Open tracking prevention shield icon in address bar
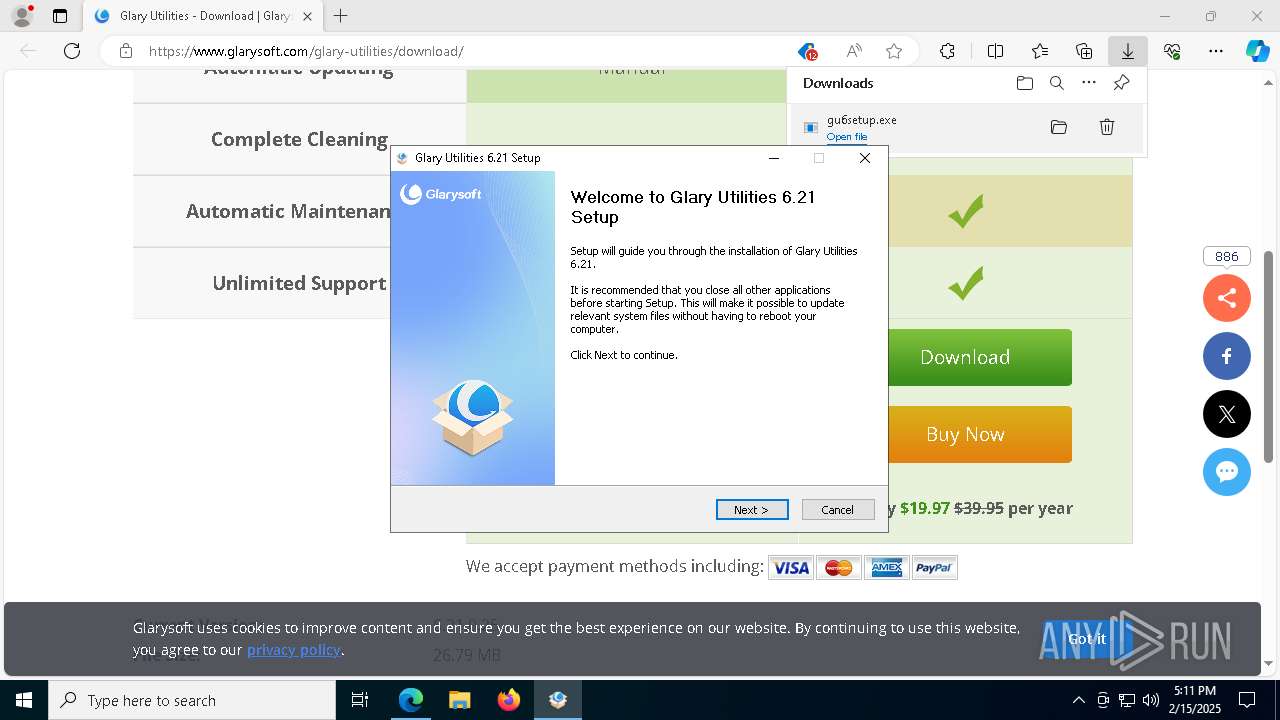Screen dimensions: 1280x720 pyautogui.click(x=807, y=51)
